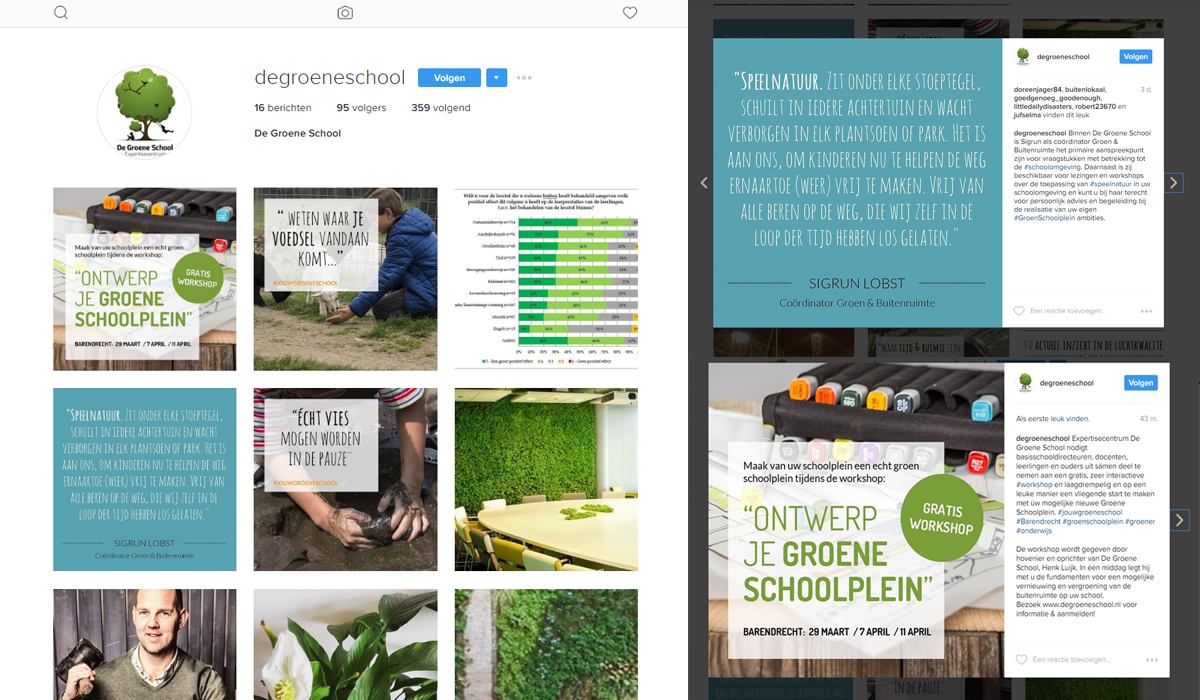Screen dimensions: 1200x700
Task: Open more options dots on the Speelnatuur post
Action: (x=1148, y=311)
